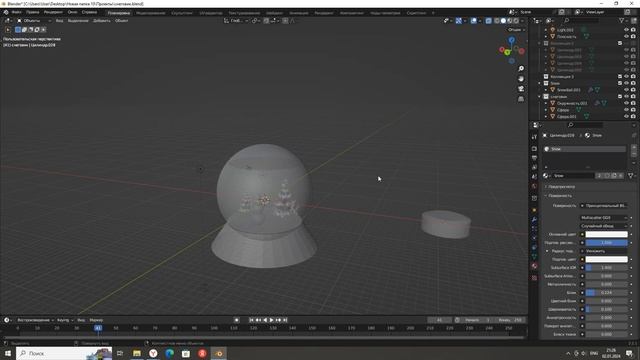Click the navigation axis gizmo
Viewport: 640px width, 360px height.
pyautogui.click(x=511, y=50)
